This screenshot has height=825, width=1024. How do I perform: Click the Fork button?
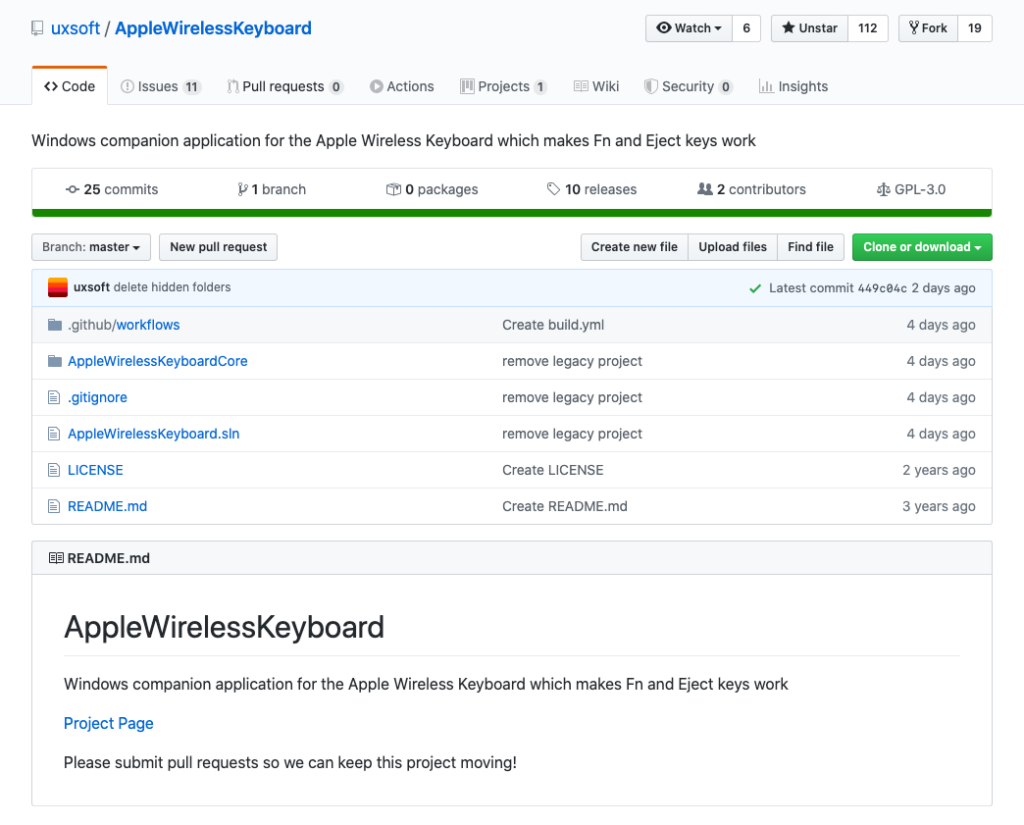[x=928, y=28]
